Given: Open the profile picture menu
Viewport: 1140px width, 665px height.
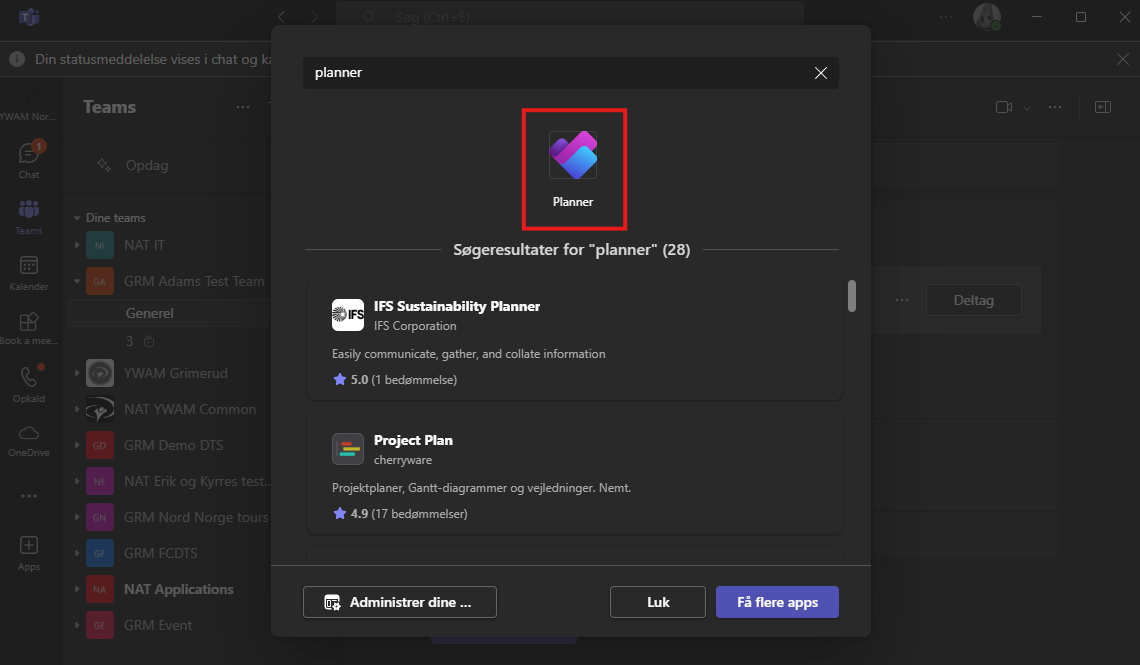Looking at the screenshot, I should [x=987, y=16].
